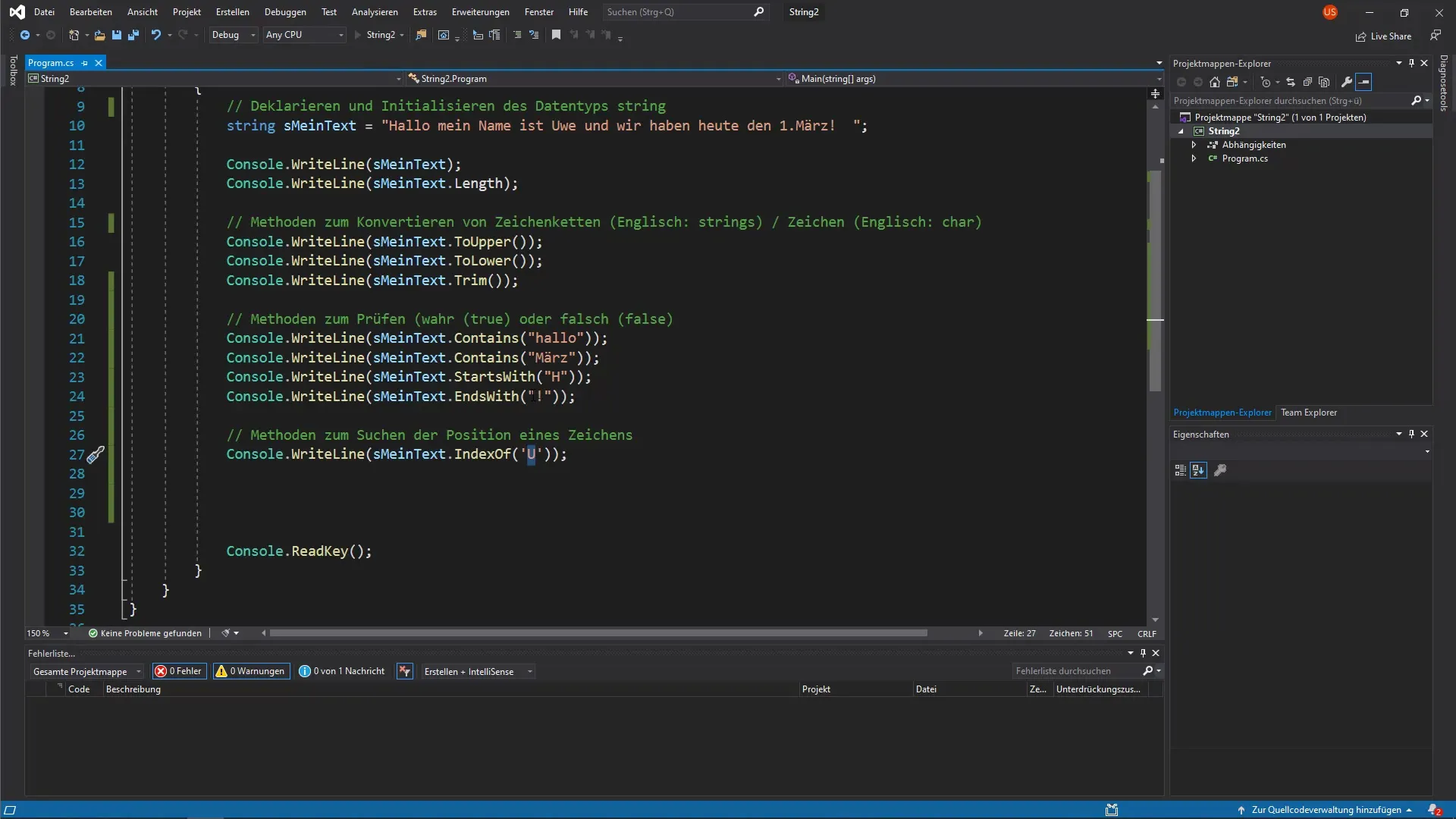Viewport: 1456px width, 819px height.
Task: Click the notifications icon in status bar
Action: [x=1434, y=810]
